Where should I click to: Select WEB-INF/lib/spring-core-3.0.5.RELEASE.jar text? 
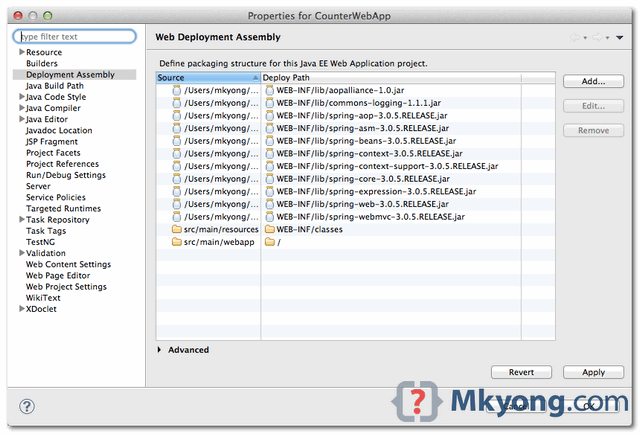(363, 179)
